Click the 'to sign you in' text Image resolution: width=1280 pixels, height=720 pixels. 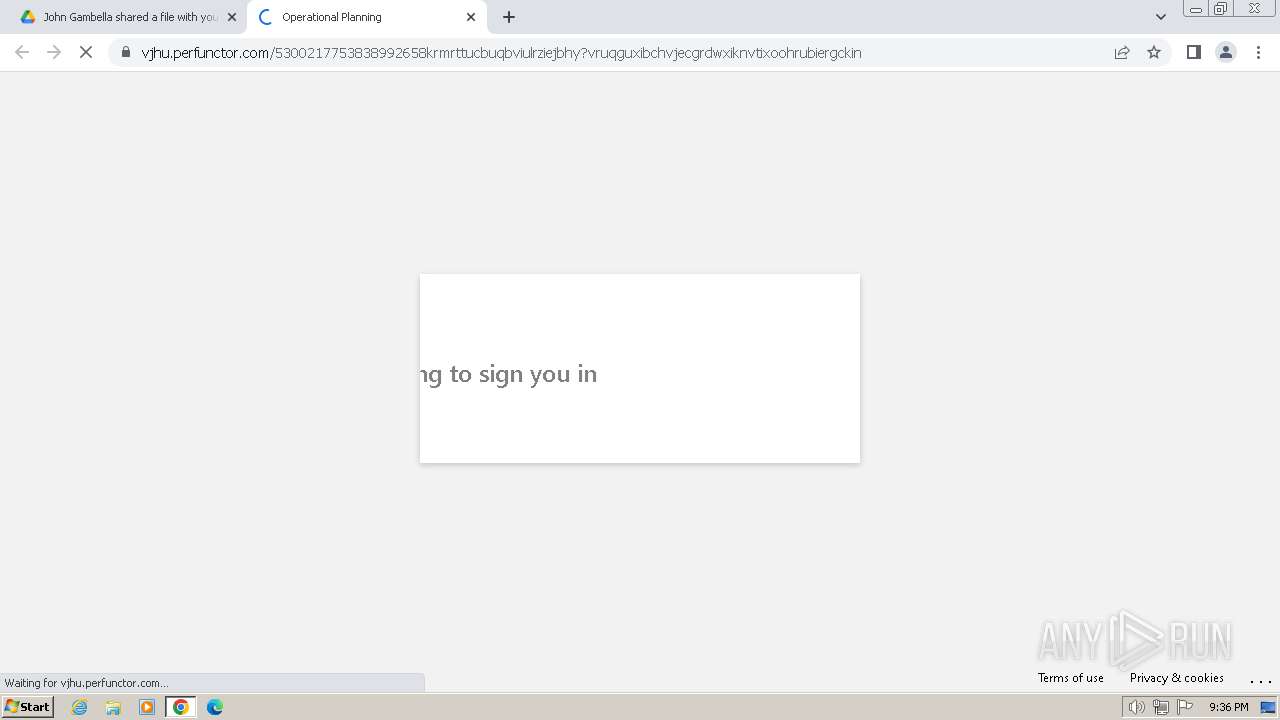click(523, 374)
